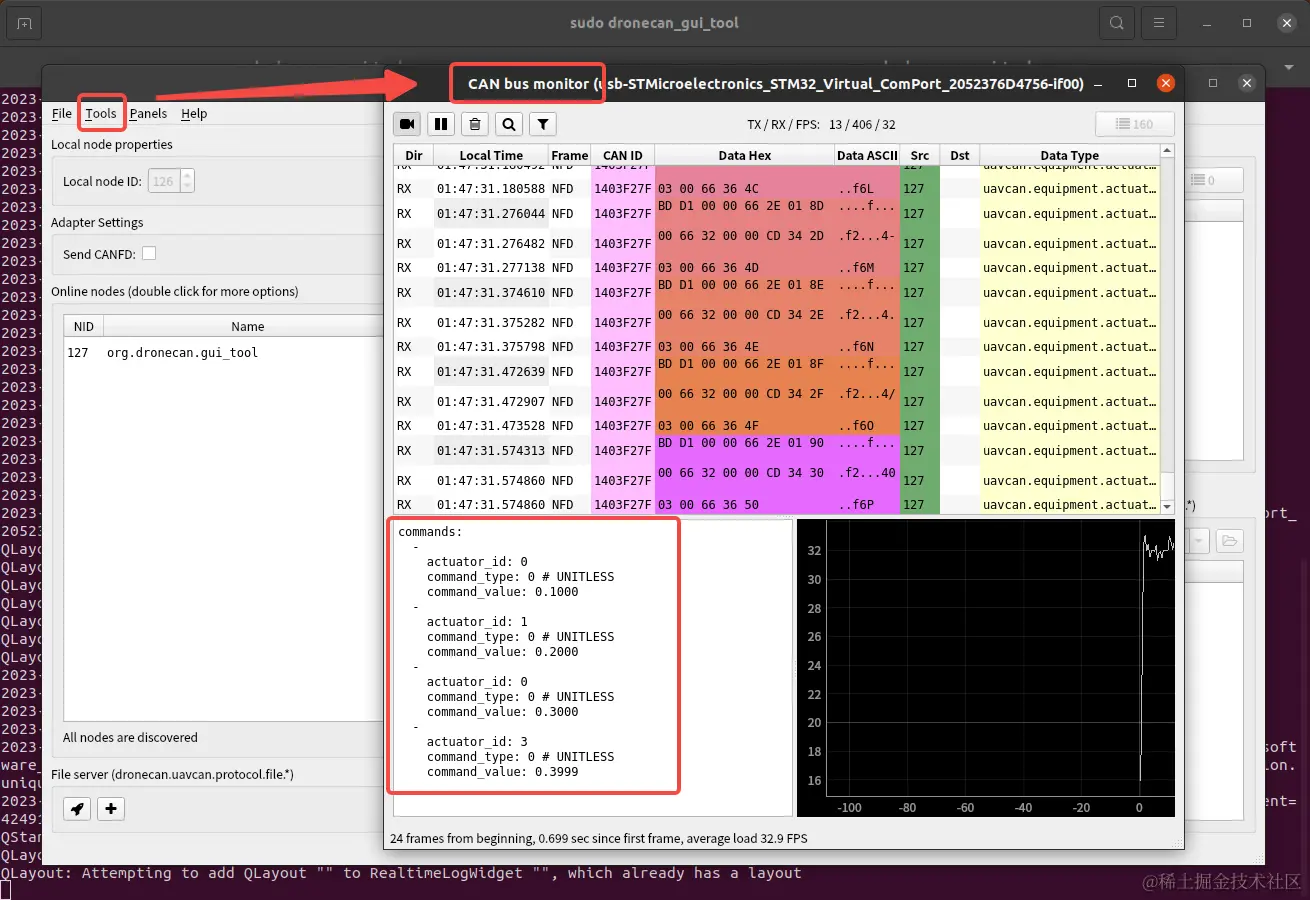The width and height of the screenshot is (1310, 900).
Task: Select the frame row at 01:47:31.374610
Action: [x=777, y=293]
